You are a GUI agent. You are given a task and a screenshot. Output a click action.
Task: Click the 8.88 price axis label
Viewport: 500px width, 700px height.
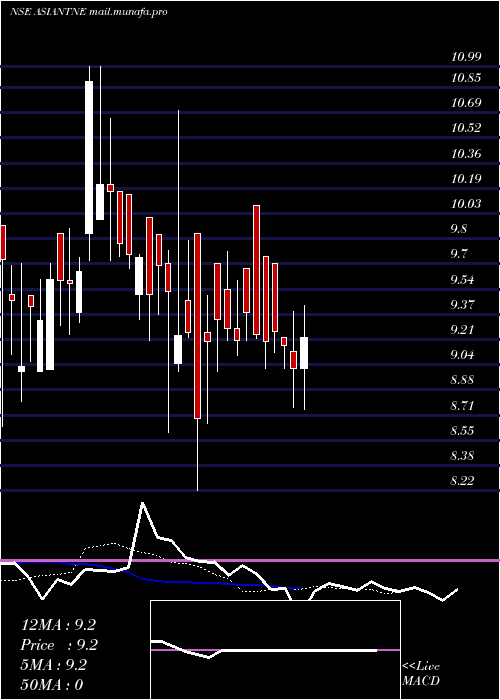462,380
